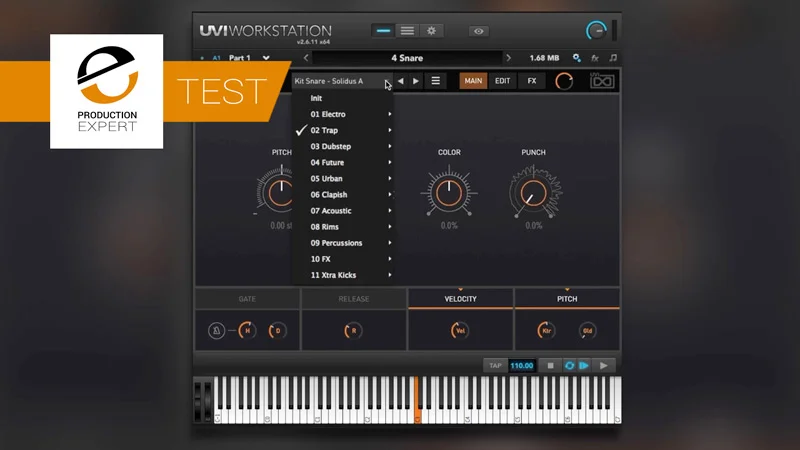This screenshot has width=800, height=450.
Task: Open the multi-part list view icon
Action: (x=407, y=31)
